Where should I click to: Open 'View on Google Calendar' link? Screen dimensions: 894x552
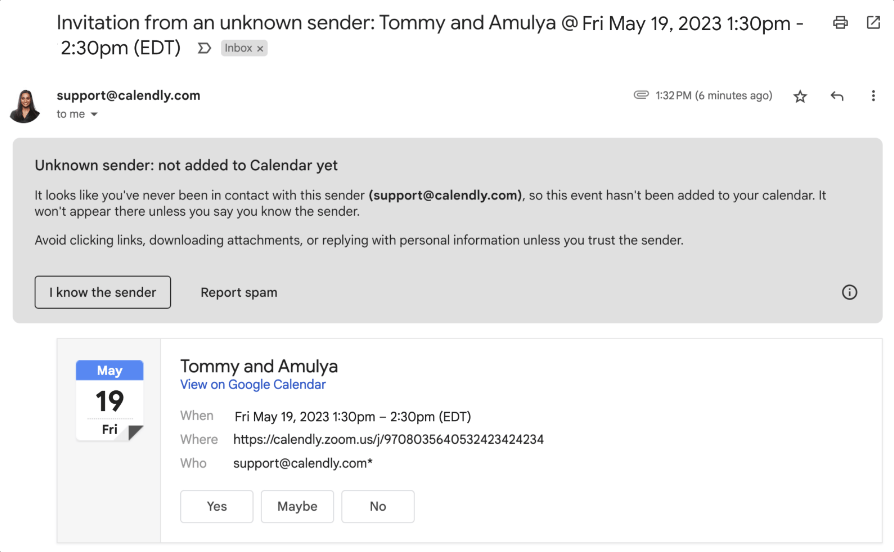pyautogui.click(x=253, y=385)
